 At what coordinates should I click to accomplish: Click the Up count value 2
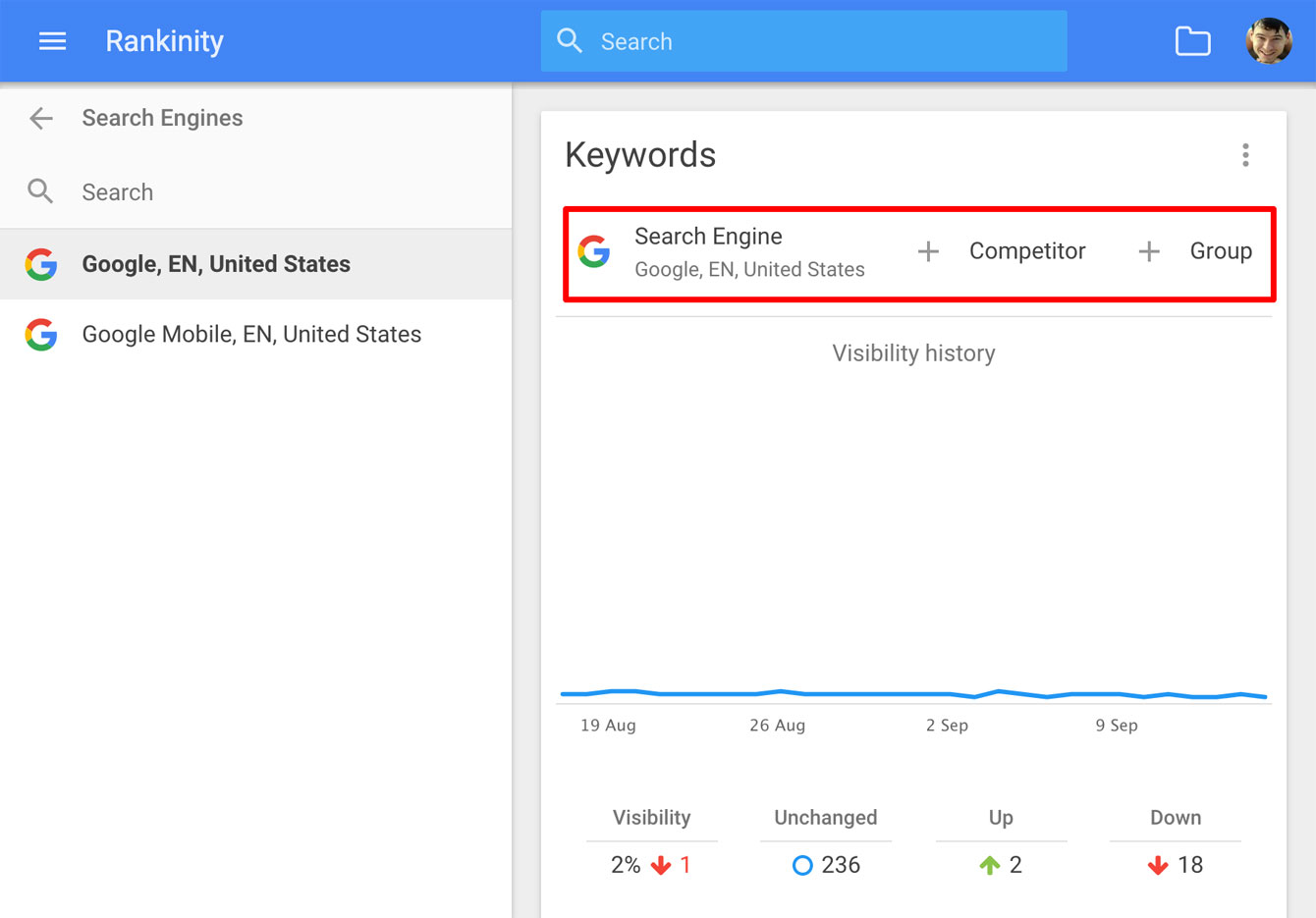coord(1015,865)
